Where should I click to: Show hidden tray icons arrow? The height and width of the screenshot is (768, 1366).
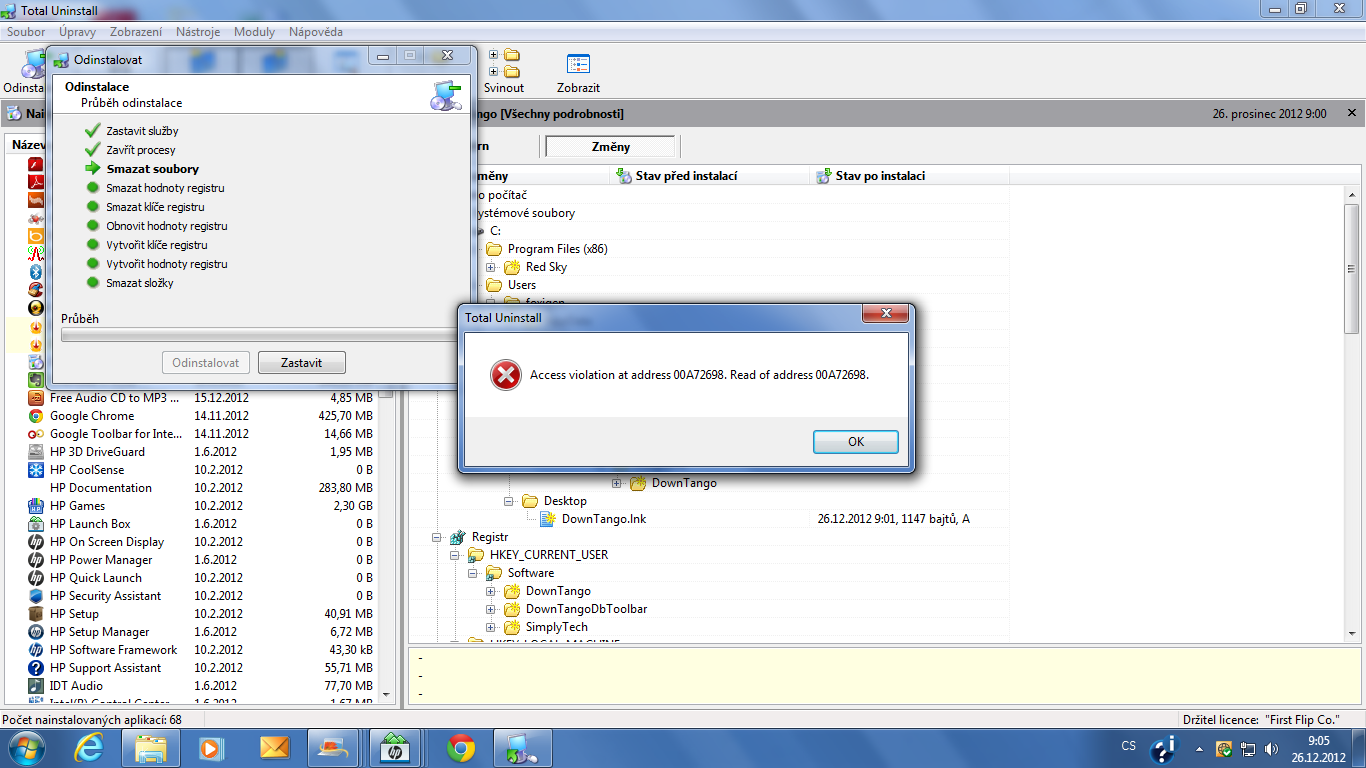(x=1199, y=748)
